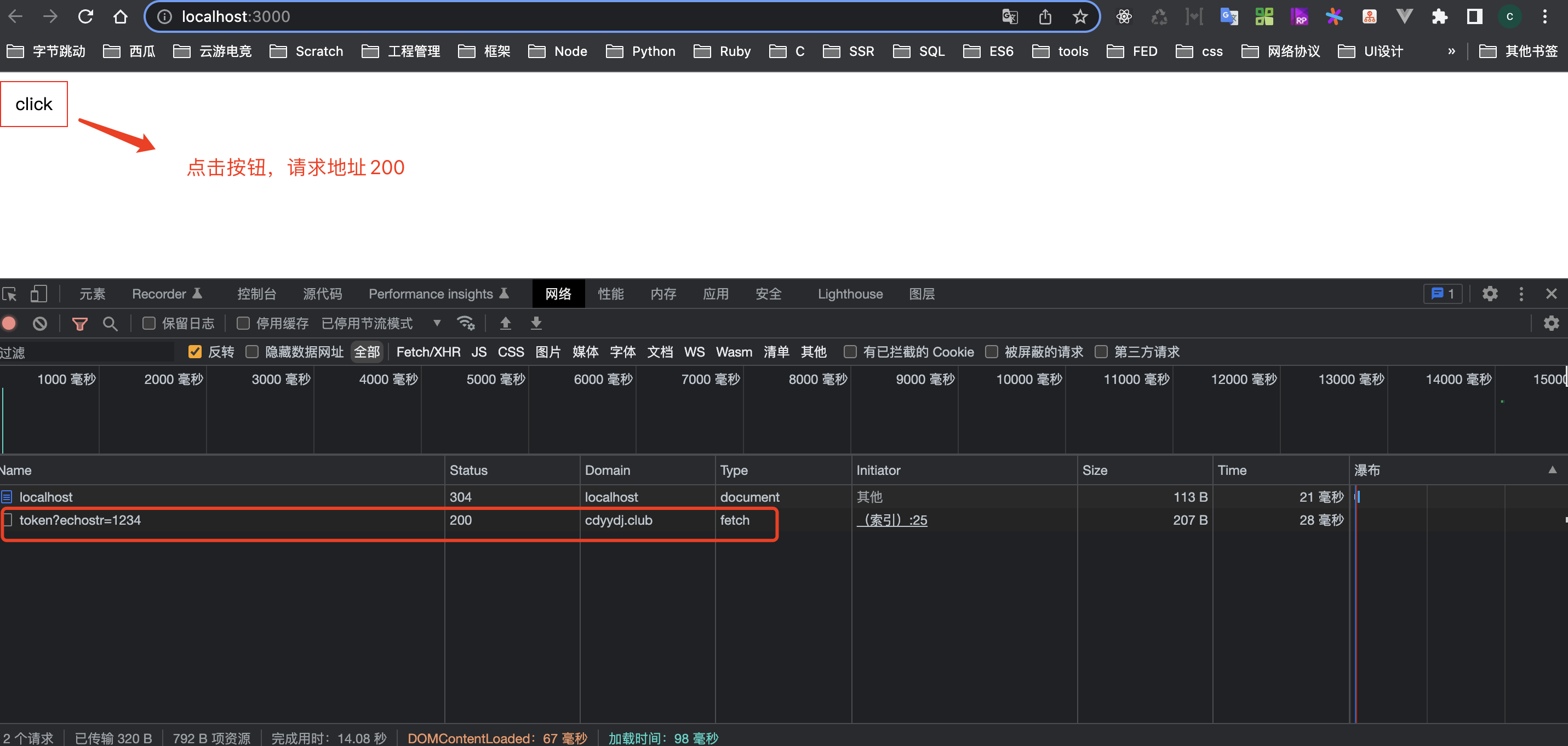Click the page's click button
This screenshot has width=1568, height=746.
coord(34,104)
